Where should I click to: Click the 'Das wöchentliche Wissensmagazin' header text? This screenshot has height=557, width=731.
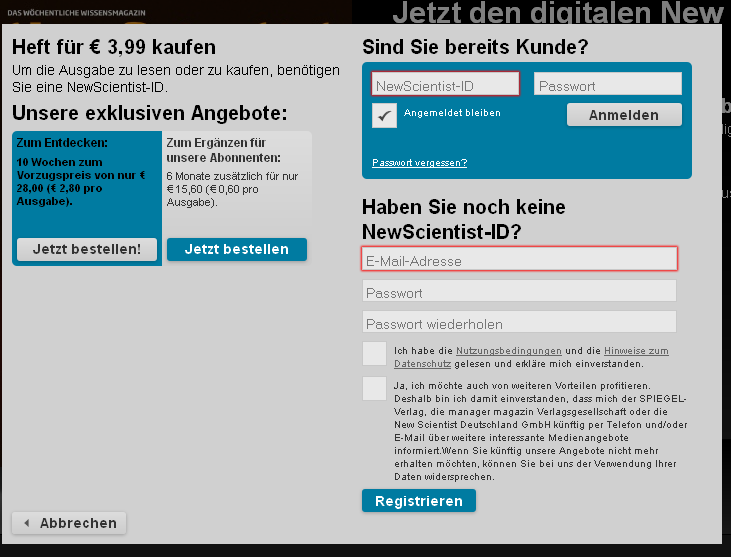(76, 13)
